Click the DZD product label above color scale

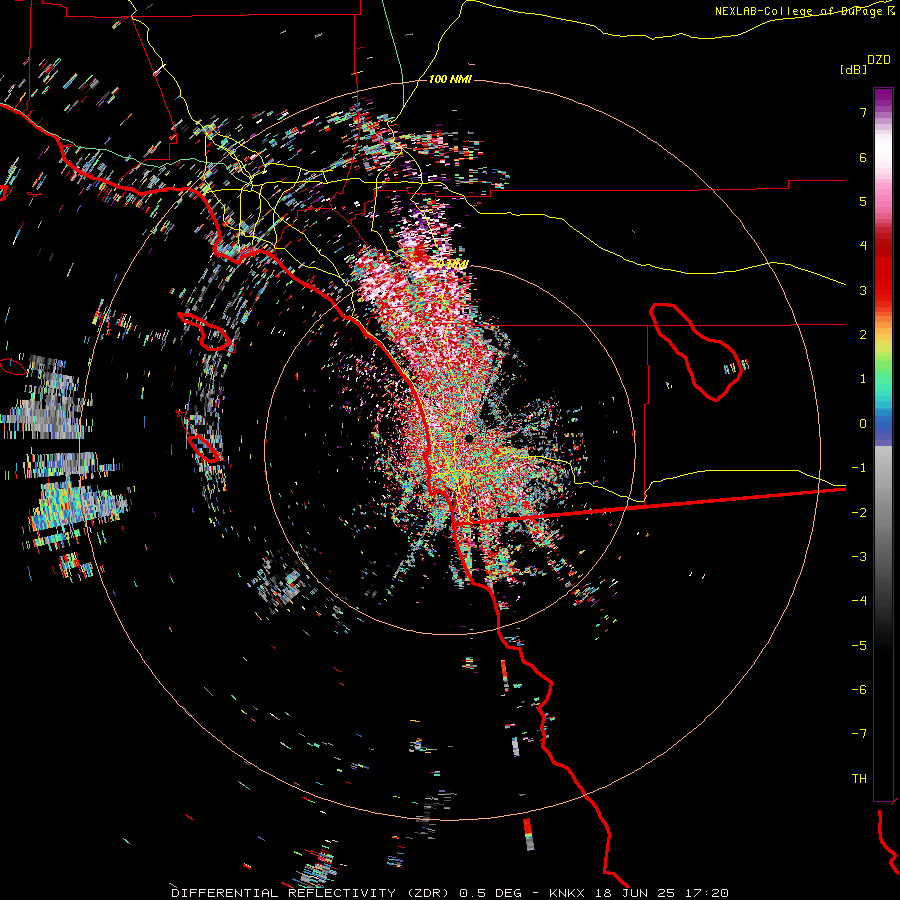(879, 60)
